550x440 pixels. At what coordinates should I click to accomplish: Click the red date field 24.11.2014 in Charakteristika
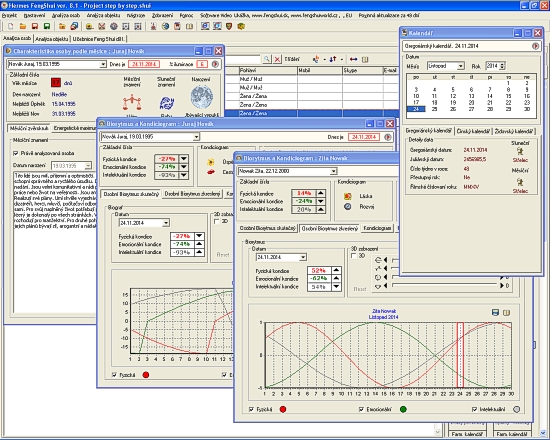point(144,64)
